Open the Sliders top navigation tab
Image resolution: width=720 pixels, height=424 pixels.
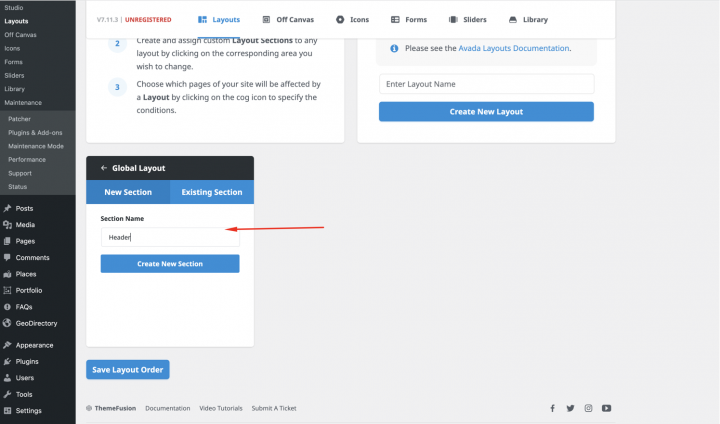[461, 19]
